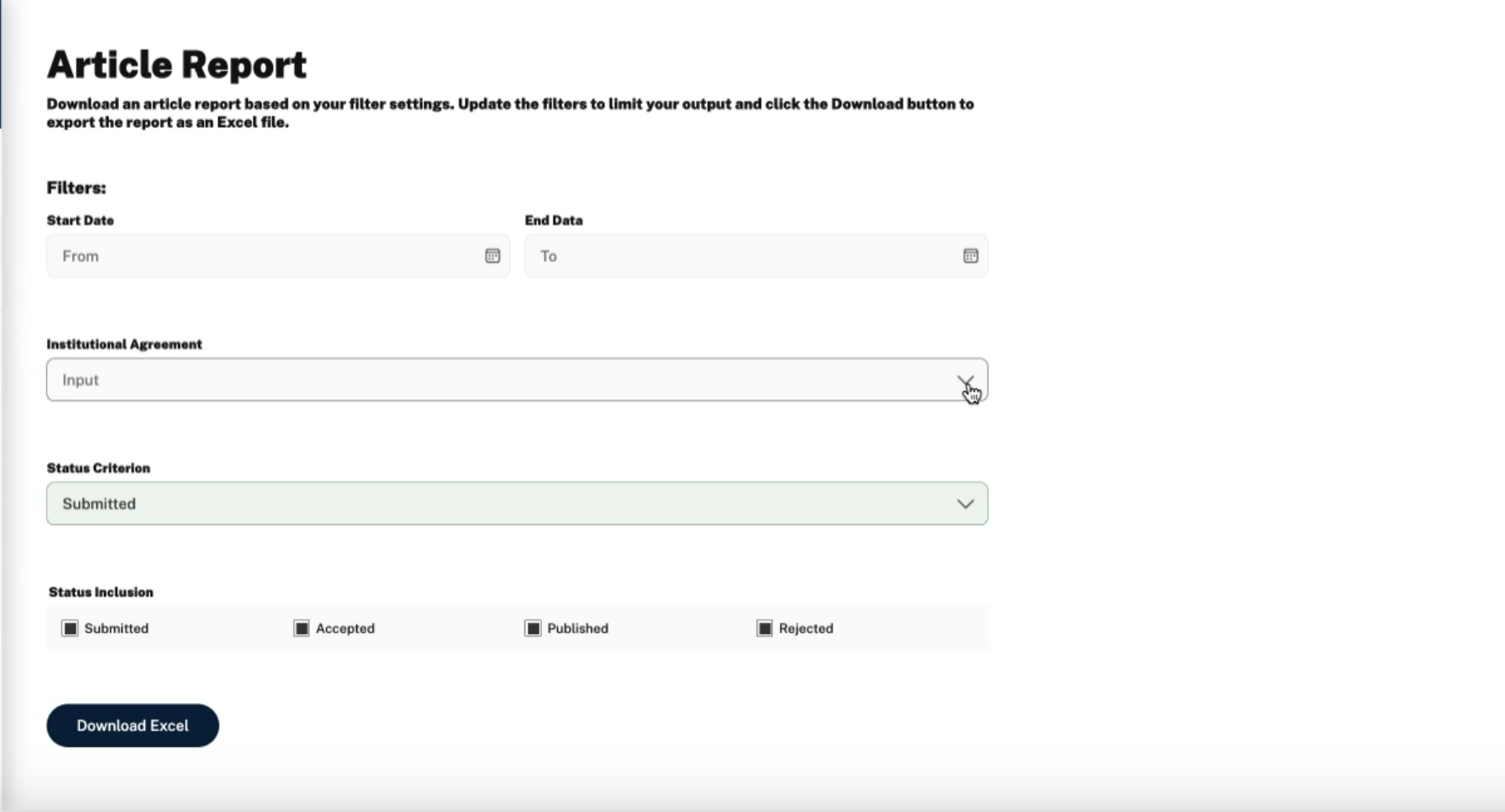Open the Start Date calendar picker icon
1505x812 pixels.
(x=493, y=256)
